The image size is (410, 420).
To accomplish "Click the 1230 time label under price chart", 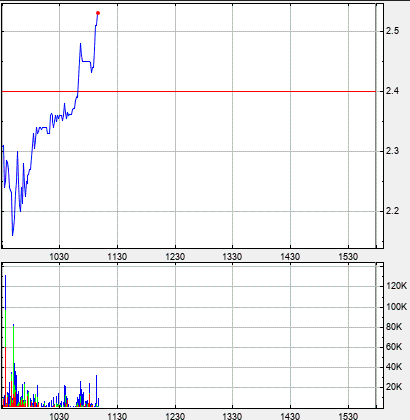I will point(175,257).
